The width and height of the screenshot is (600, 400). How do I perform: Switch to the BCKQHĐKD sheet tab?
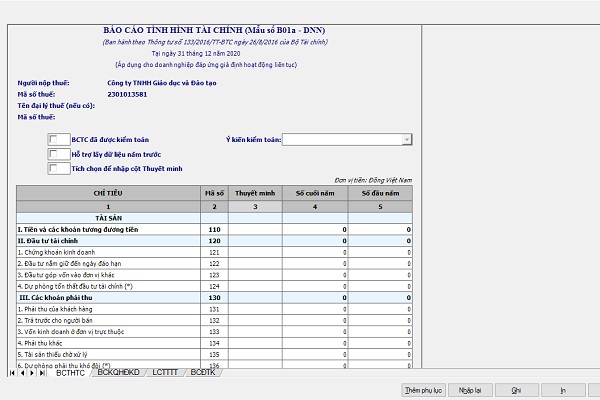pos(119,373)
